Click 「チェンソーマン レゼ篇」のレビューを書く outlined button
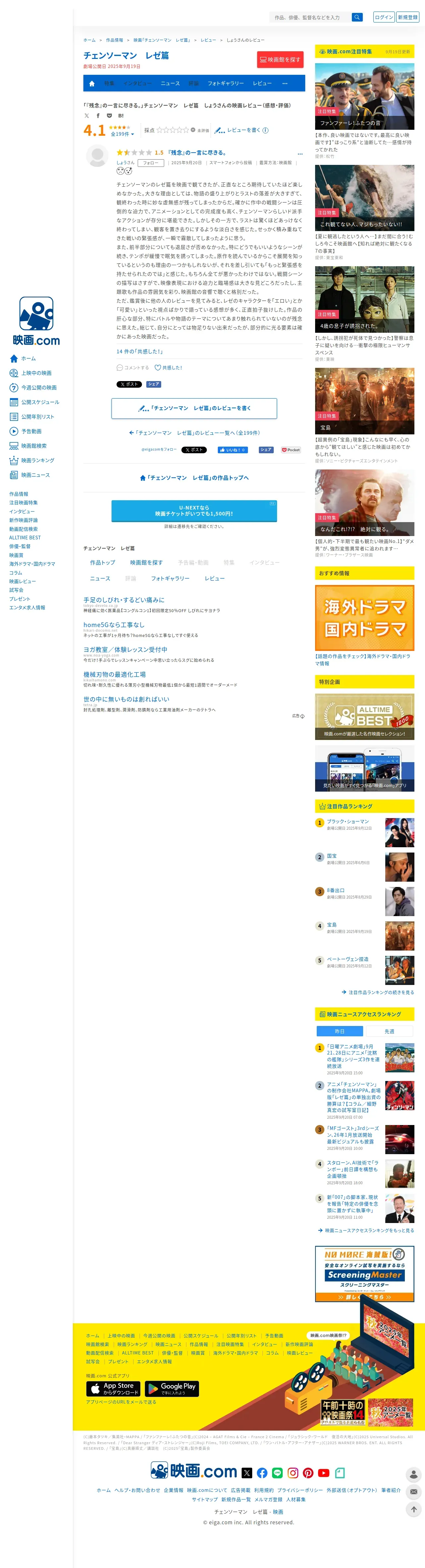This screenshot has height=1568, width=425. click(194, 409)
